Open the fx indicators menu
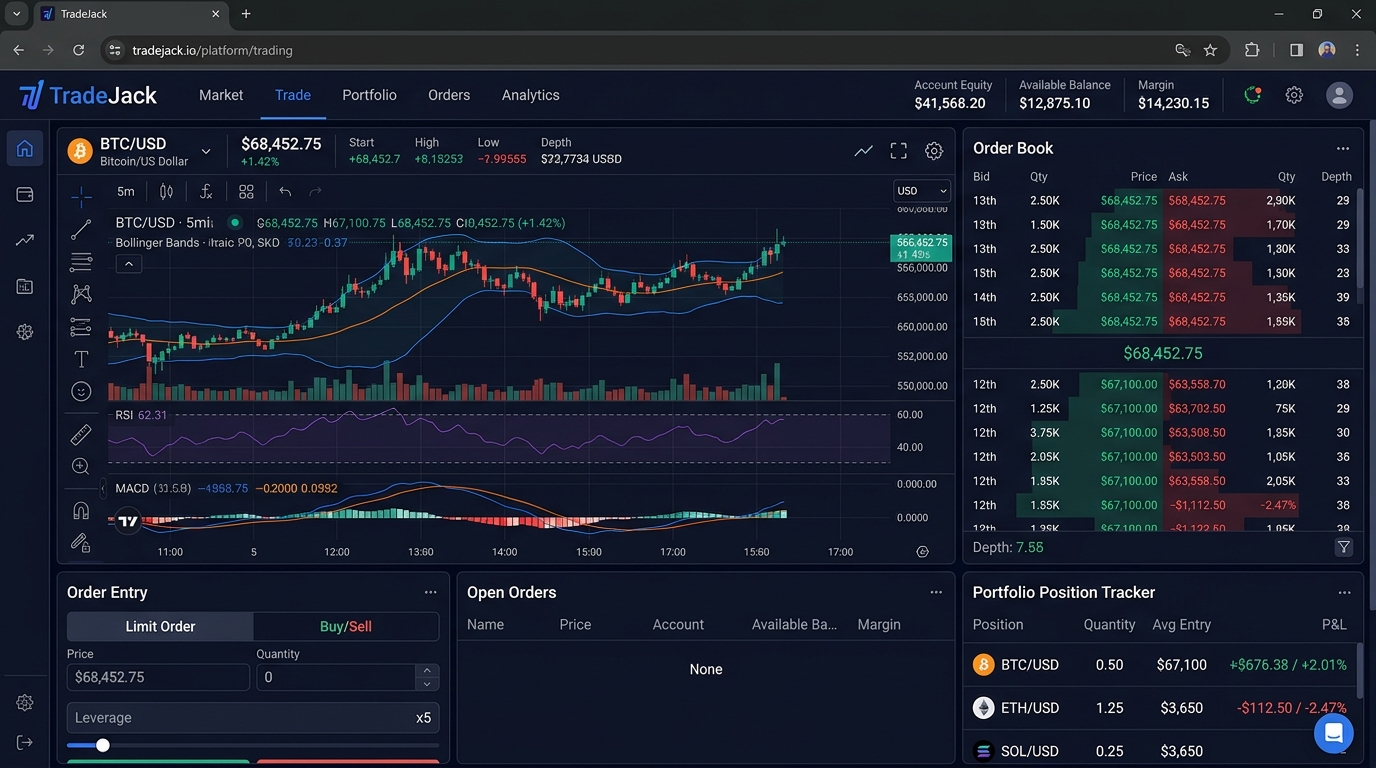 point(206,192)
